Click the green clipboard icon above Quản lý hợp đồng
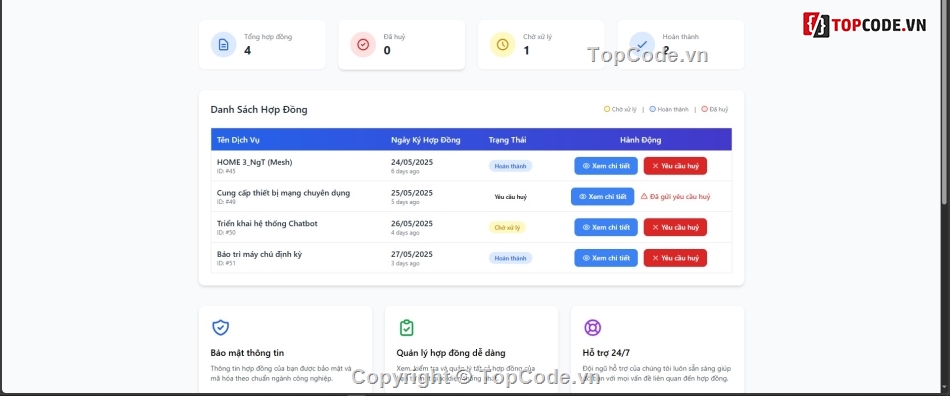950x396 pixels. tap(407, 328)
